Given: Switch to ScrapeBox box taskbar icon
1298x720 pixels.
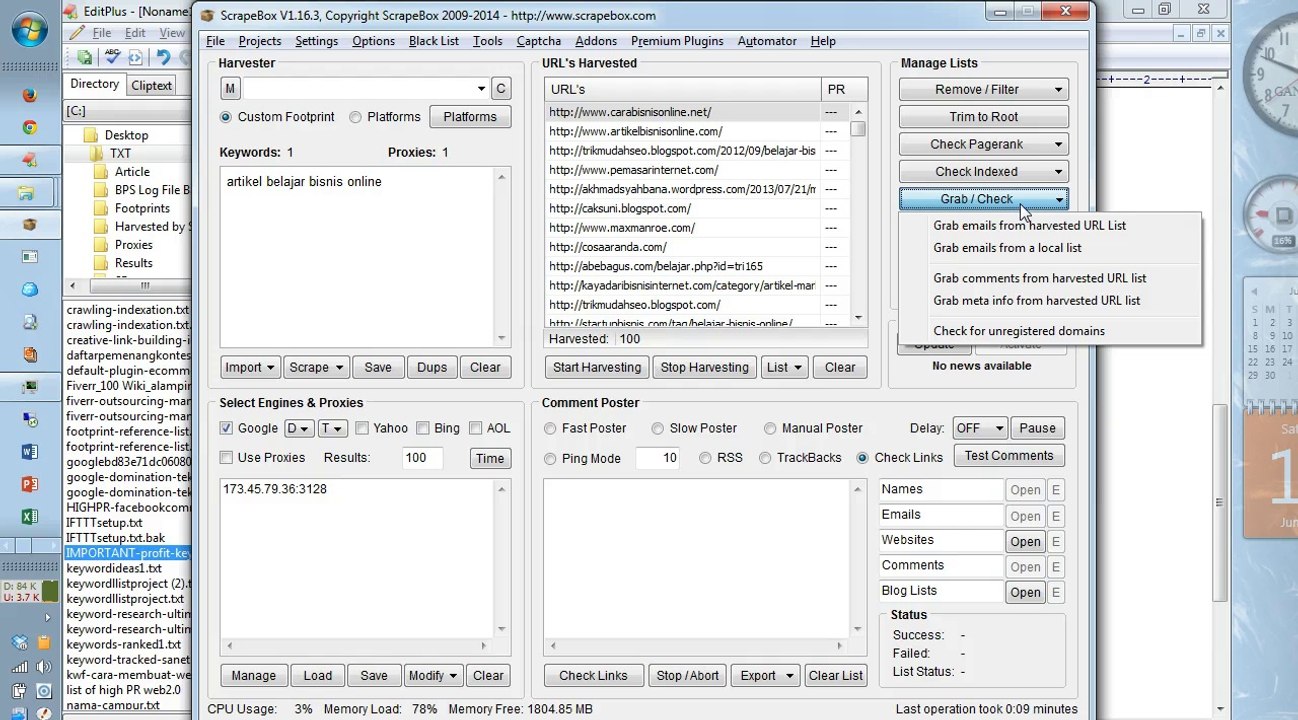Looking at the screenshot, I should pos(29,225).
